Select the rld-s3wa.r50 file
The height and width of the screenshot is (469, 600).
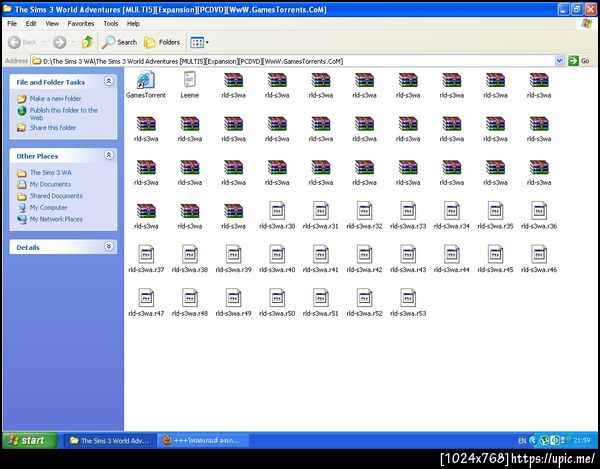[x=277, y=303]
